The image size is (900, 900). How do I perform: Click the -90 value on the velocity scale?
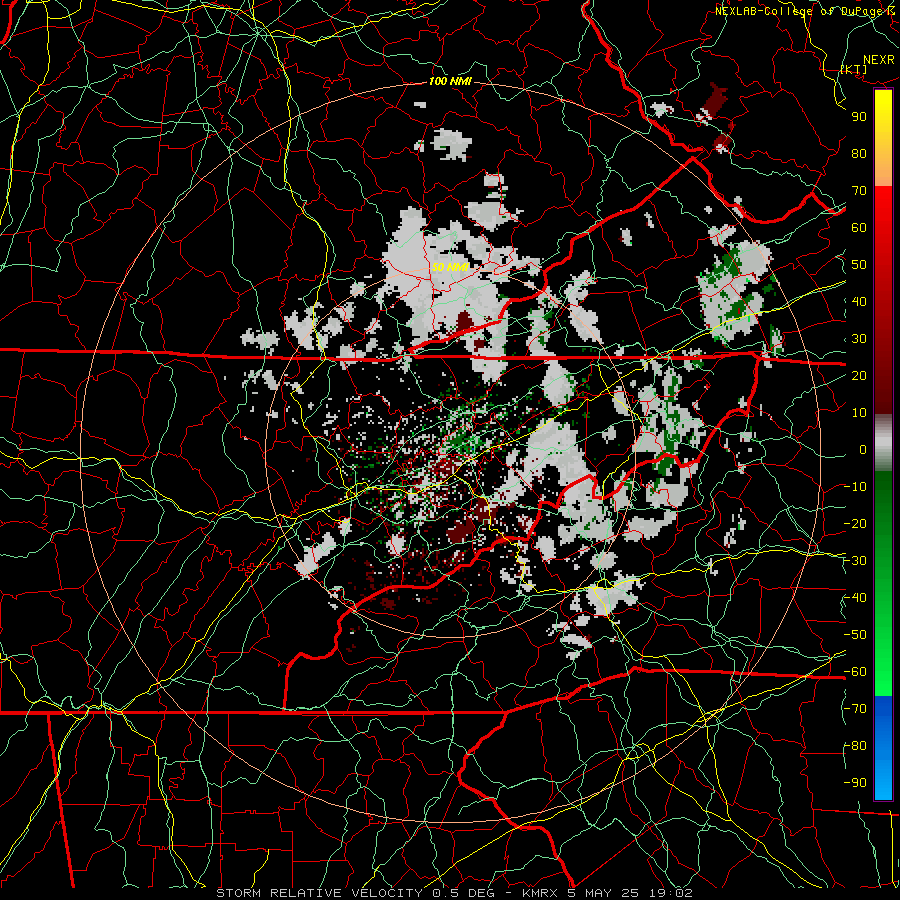coord(855,783)
